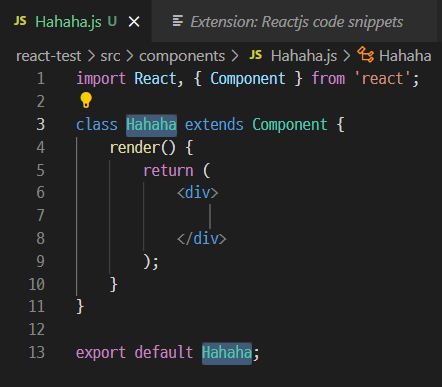Click the closing </div> tag
This screenshot has width=442, height=387.
click(202, 239)
